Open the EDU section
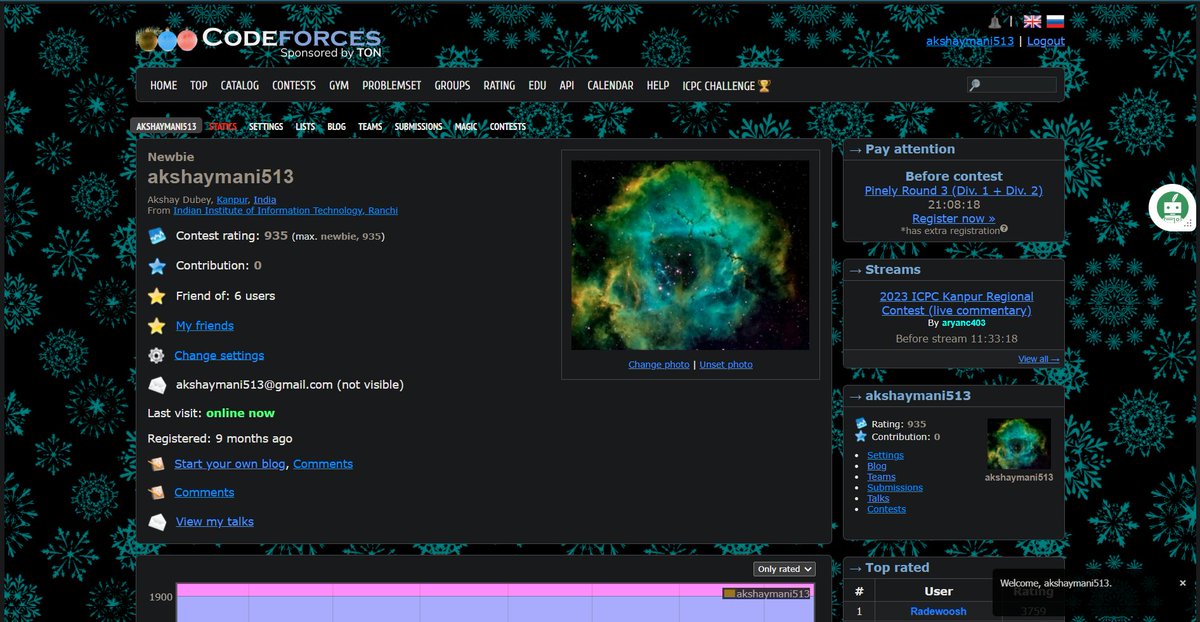1200x622 pixels. click(x=537, y=86)
